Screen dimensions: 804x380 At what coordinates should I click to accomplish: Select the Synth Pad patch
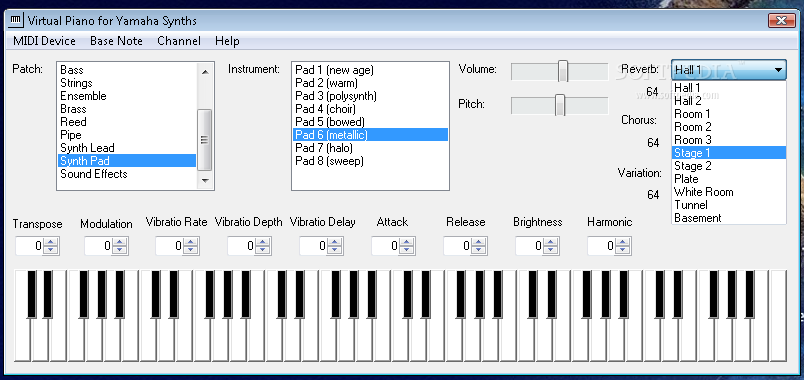tap(127, 161)
